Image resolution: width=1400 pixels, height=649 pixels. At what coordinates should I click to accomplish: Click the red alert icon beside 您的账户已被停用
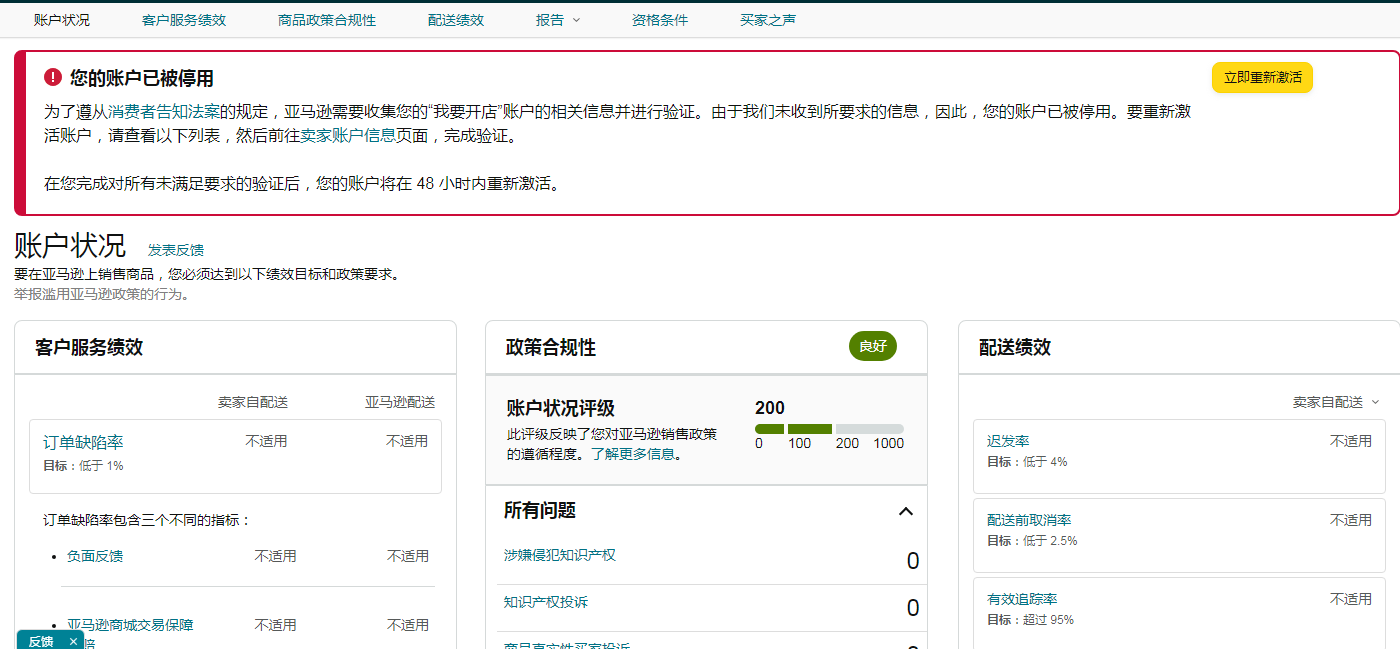click(53, 77)
